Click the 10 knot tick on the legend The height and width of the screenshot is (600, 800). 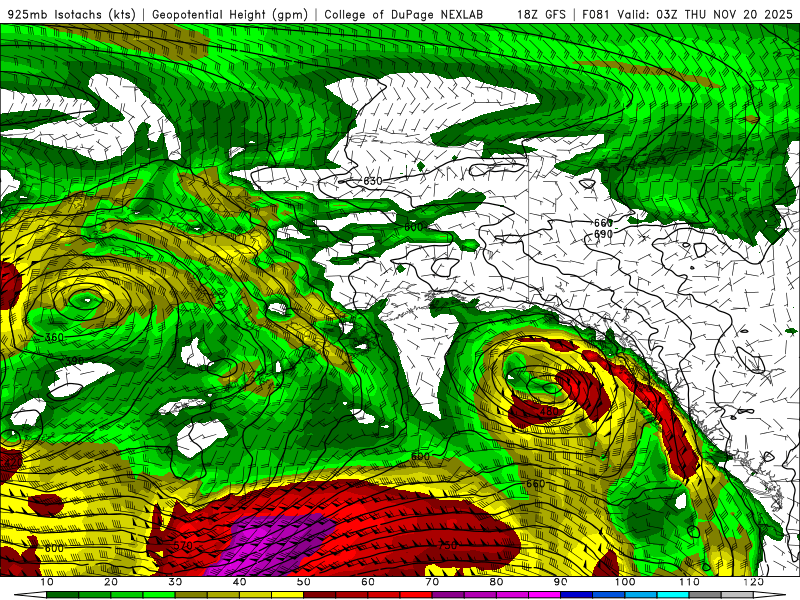[x=46, y=582]
